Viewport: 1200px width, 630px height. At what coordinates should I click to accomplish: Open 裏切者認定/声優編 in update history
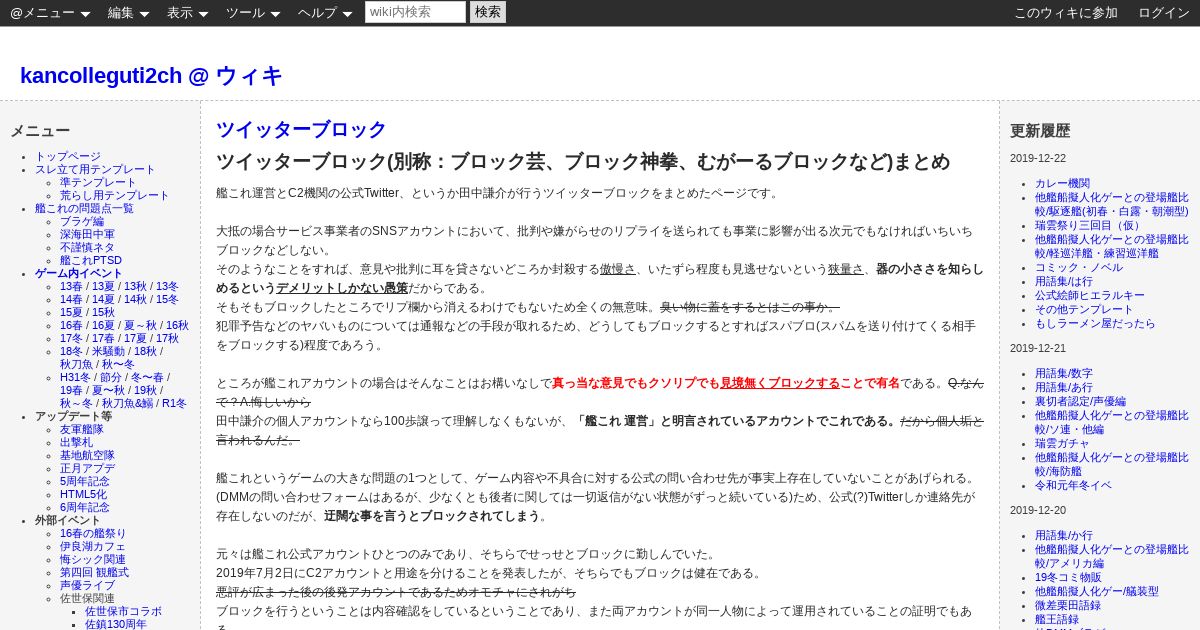tap(1080, 402)
